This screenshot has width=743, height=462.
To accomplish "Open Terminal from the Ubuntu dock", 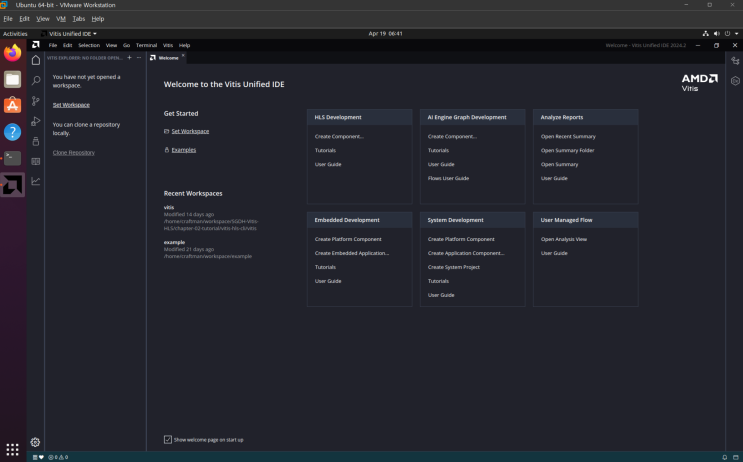I will coord(13,158).
